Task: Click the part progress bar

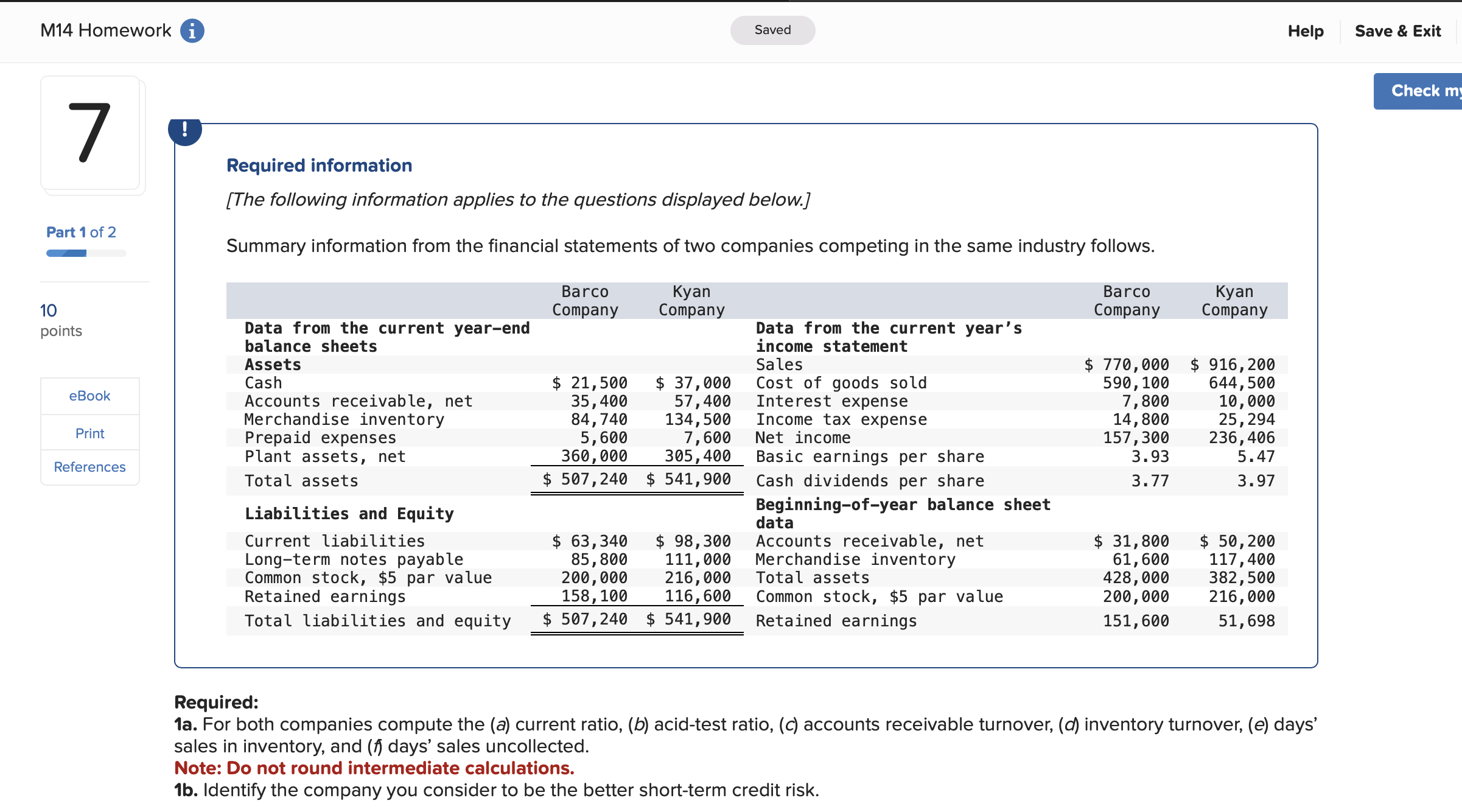Action: point(86,253)
